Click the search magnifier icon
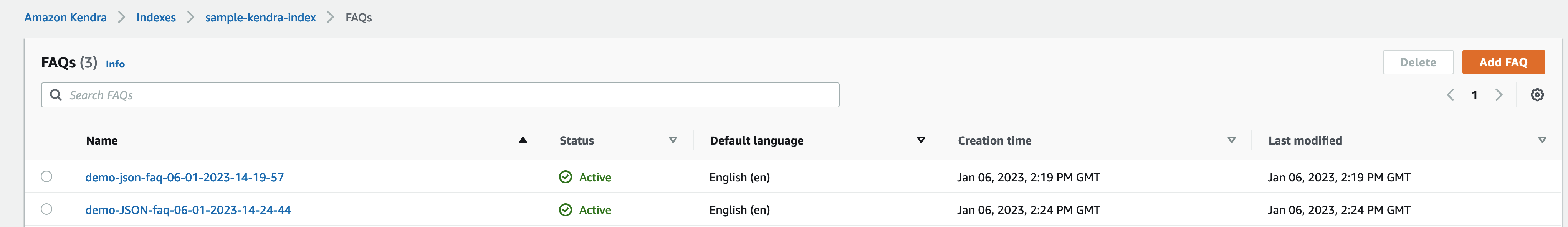The height and width of the screenshot is (227, 1568). click(x=56, y=95)
